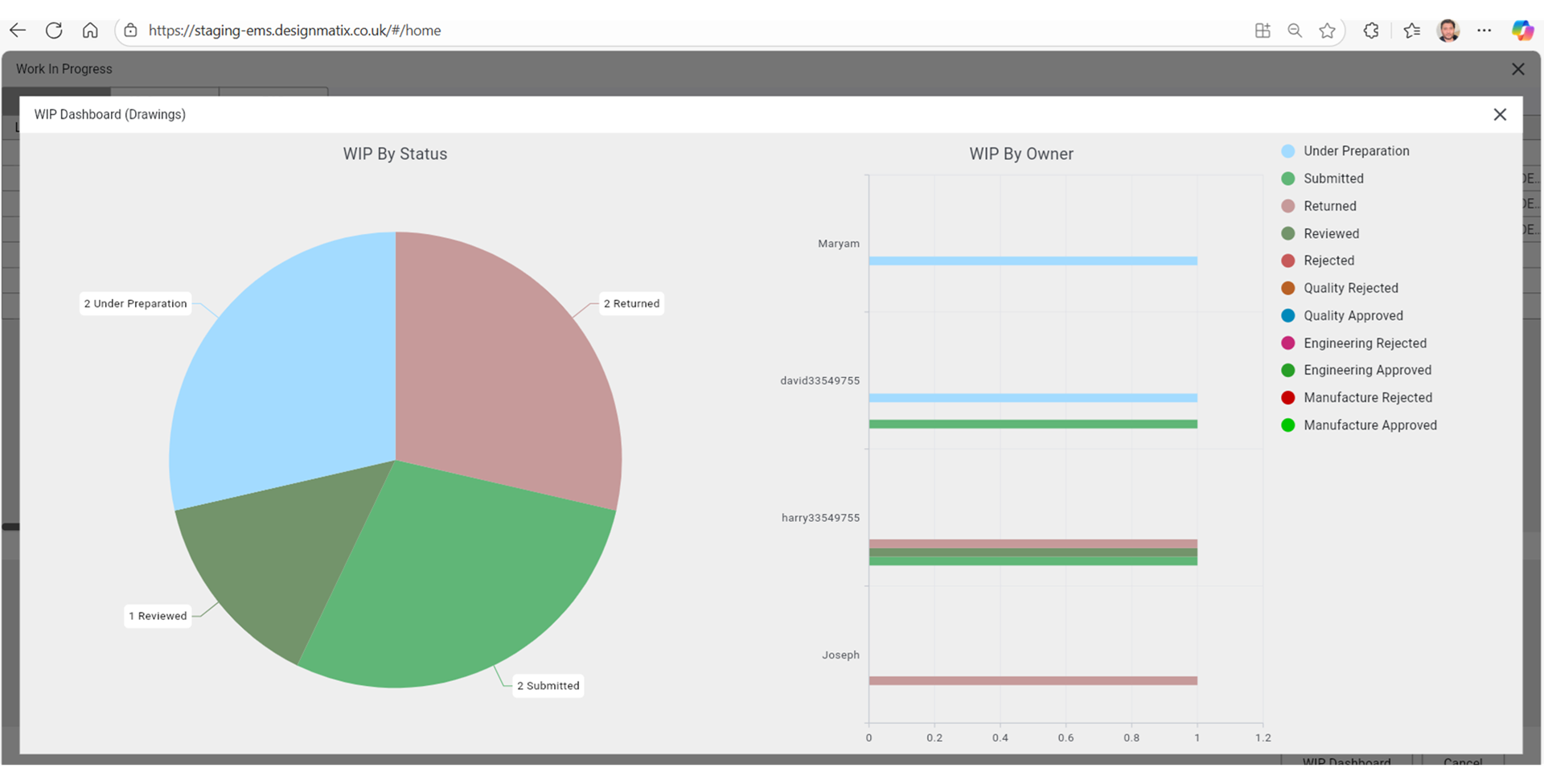This screenshot has height=784, width=1544.
Task: Bookmark page with star icon
Action: pos(1327,31)
